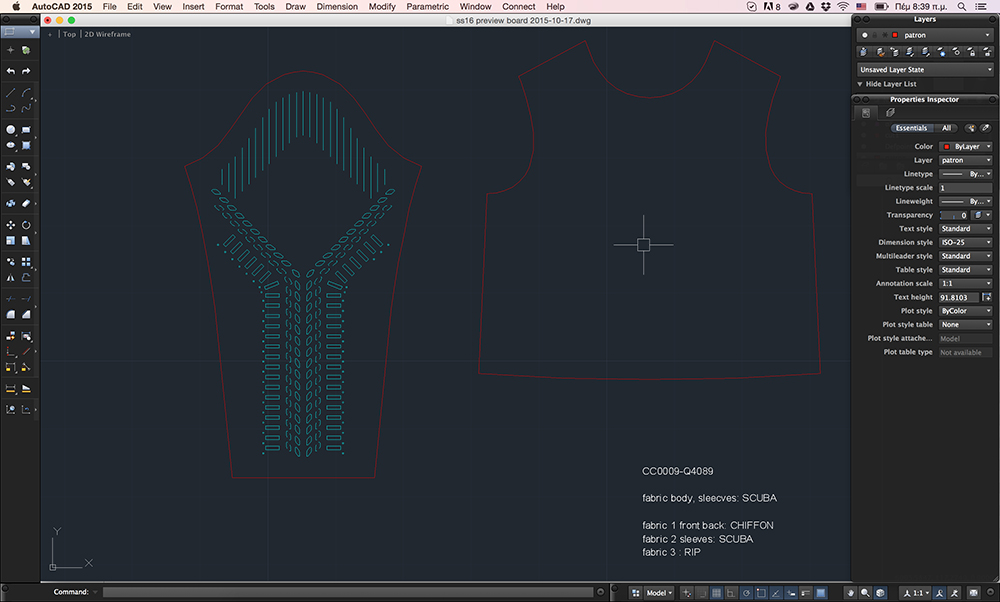The width and height of the screenshot is (1000, 602).
Task: Select the Fillet tool
Action: coord(10,314)
